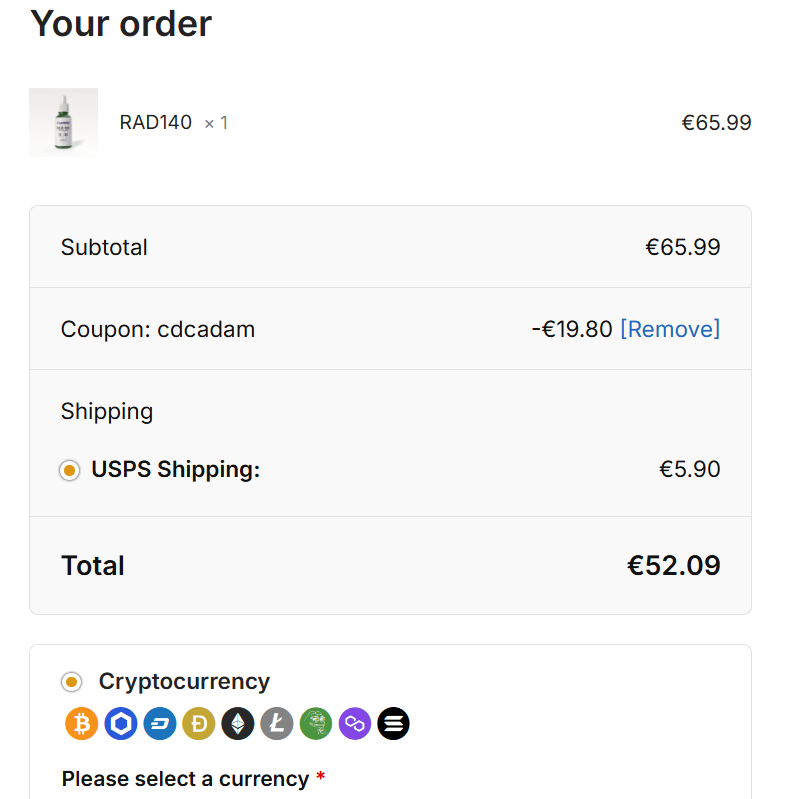
Task: Click the Solana icon
Action: pyautogui.click(x=394, y=723)
